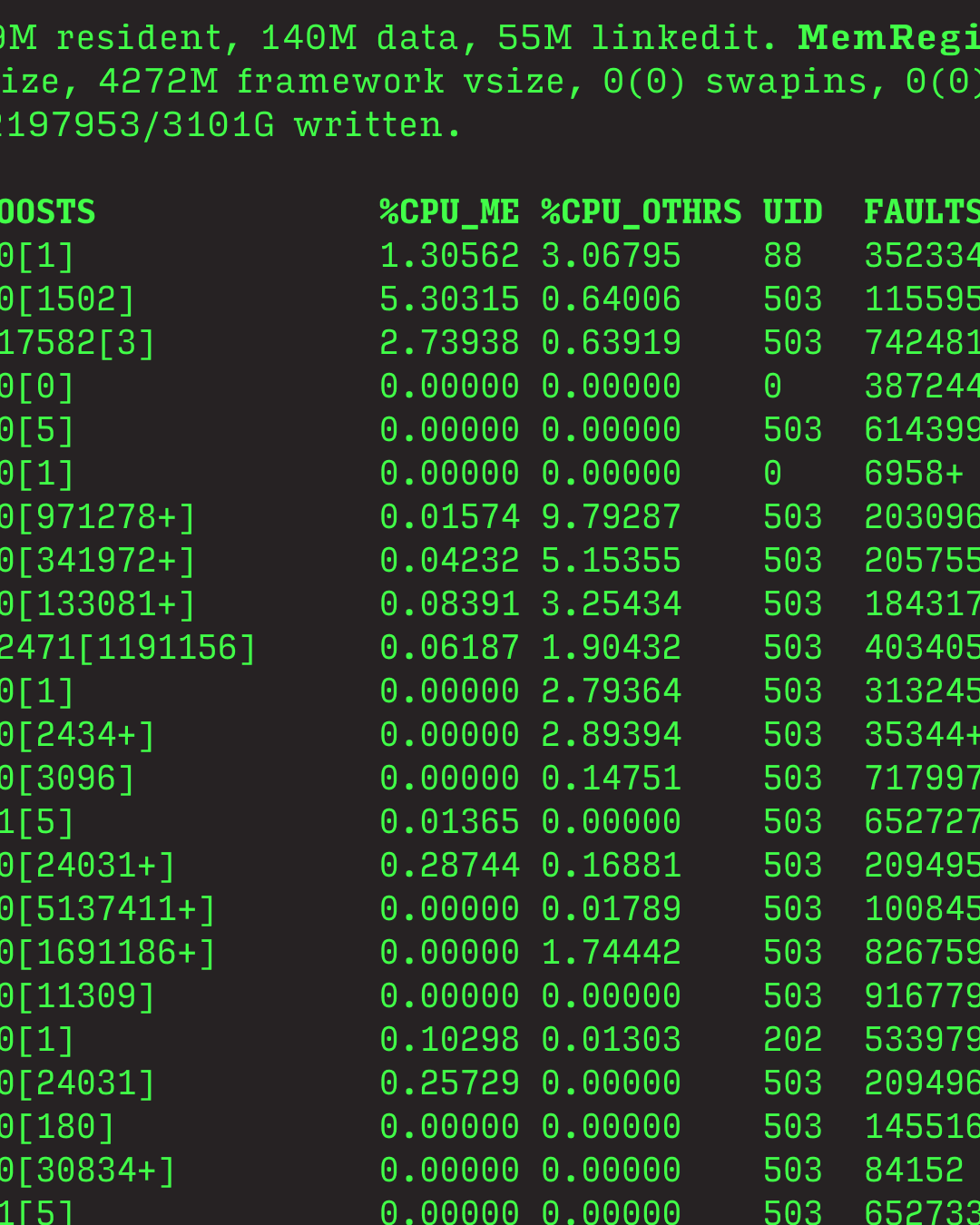Click the UID value 88
The height and width of the screenshot is (1225, 980).
pyautogui.click(x=782, y=256)
